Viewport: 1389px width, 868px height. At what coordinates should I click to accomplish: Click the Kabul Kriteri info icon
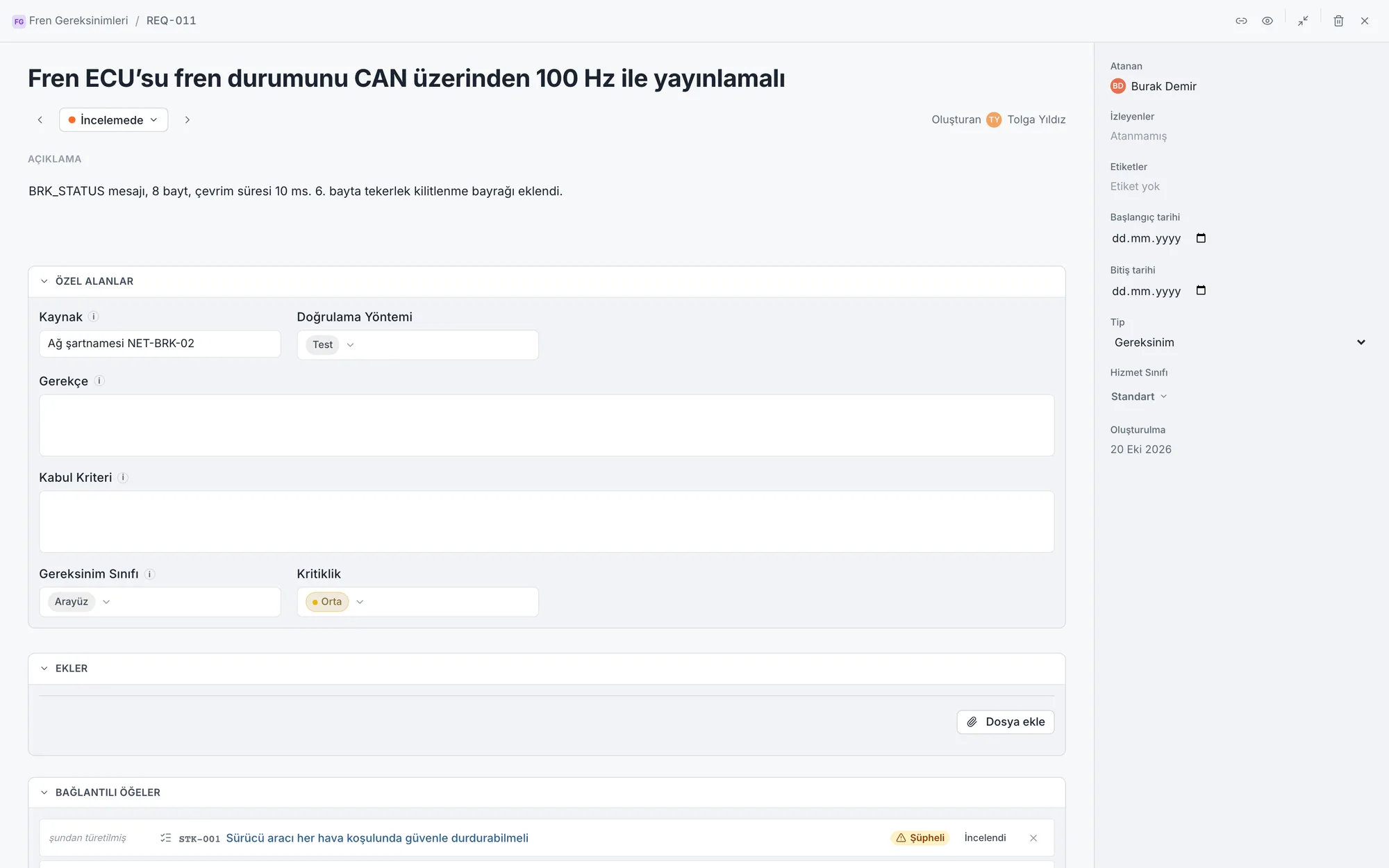click(123, 478)
